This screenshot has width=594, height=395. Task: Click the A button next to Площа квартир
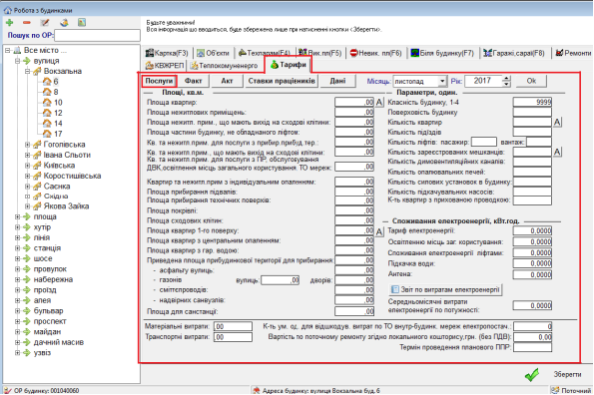380,102
